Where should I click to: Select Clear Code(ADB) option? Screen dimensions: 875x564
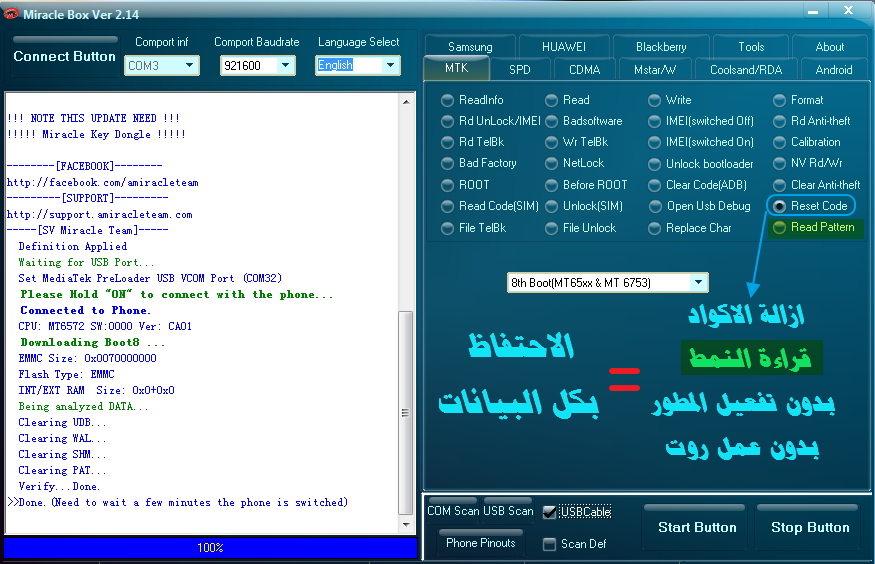654,185
